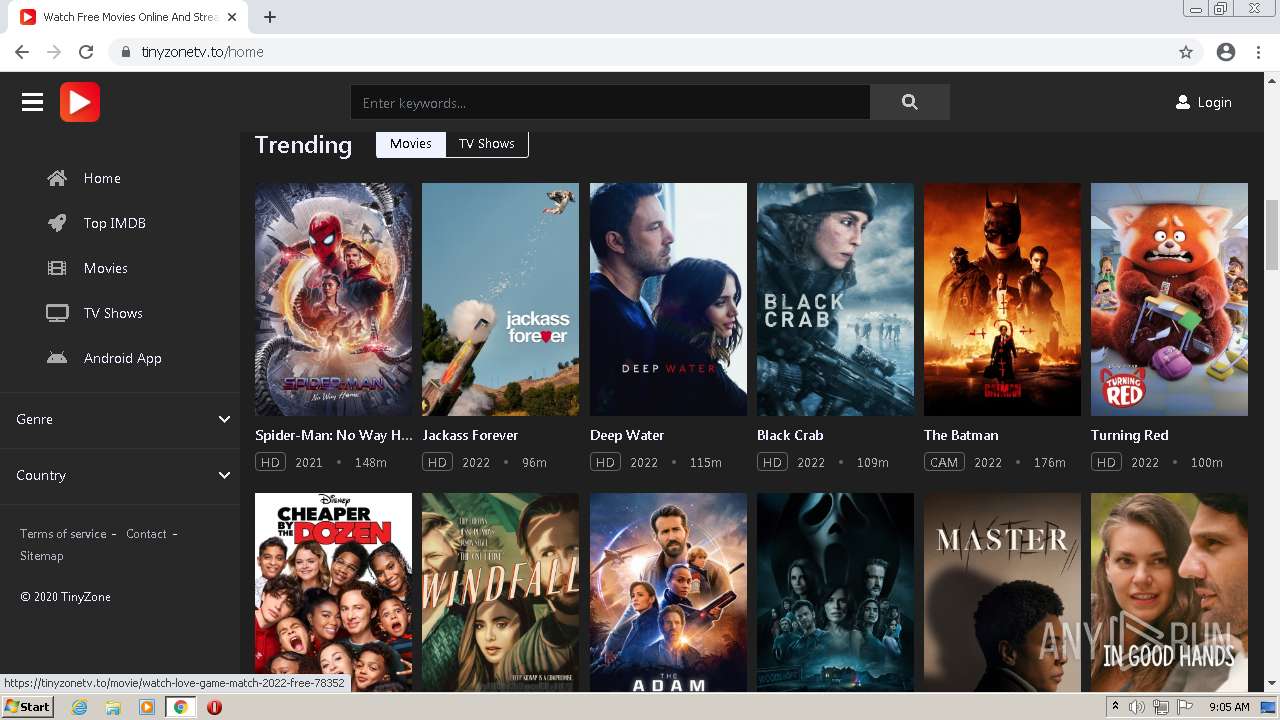The width and height of the screenshot is (1280, 720).
Task: Expand the Country section
Action: coord(120,475)
